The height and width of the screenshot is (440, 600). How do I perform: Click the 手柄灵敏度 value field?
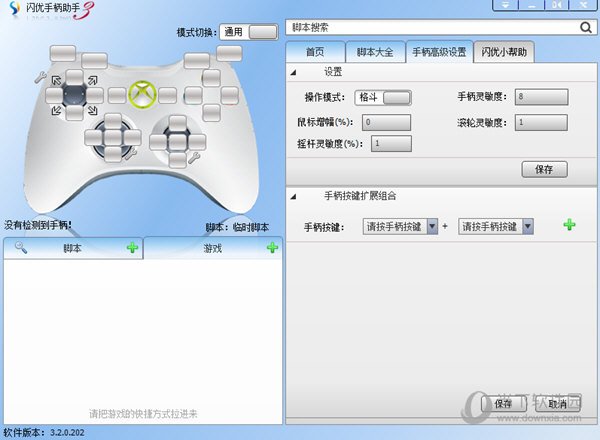tap(541, 97)
